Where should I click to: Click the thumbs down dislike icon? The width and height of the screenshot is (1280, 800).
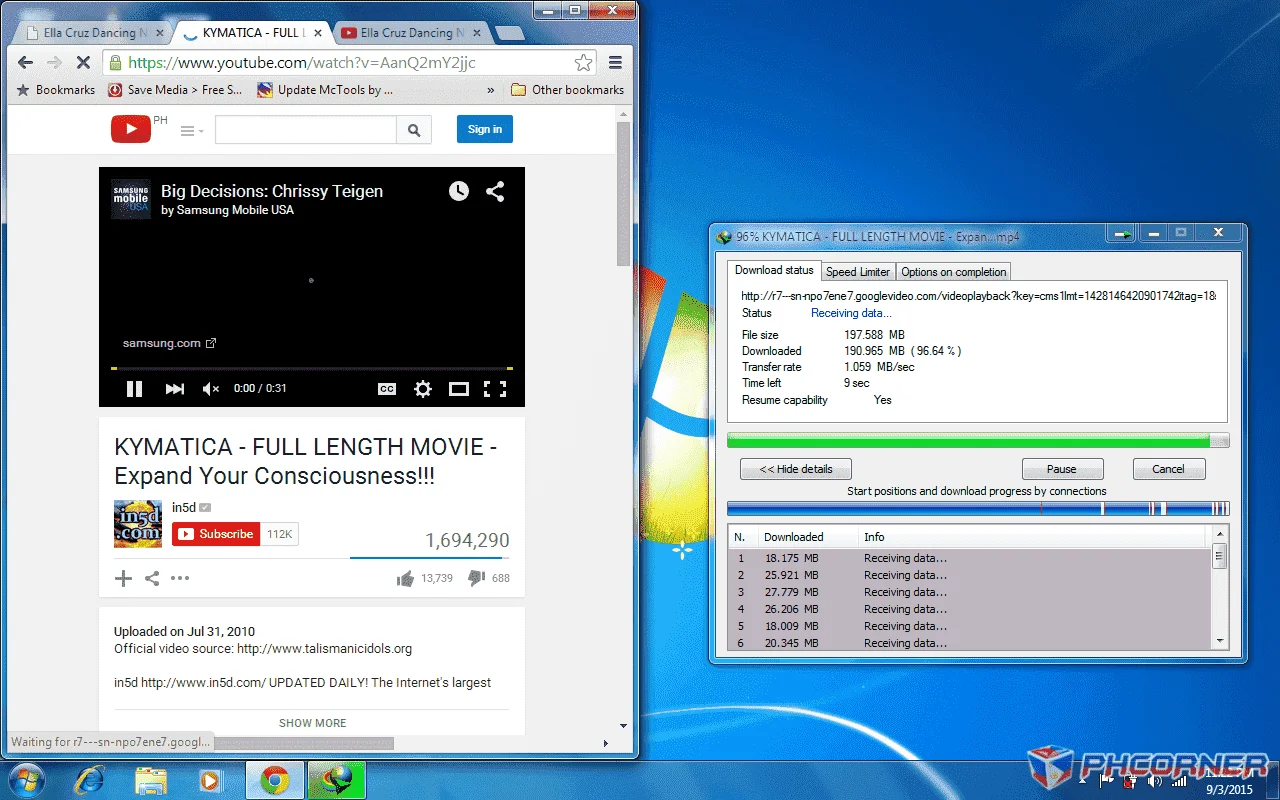(477, 578)
